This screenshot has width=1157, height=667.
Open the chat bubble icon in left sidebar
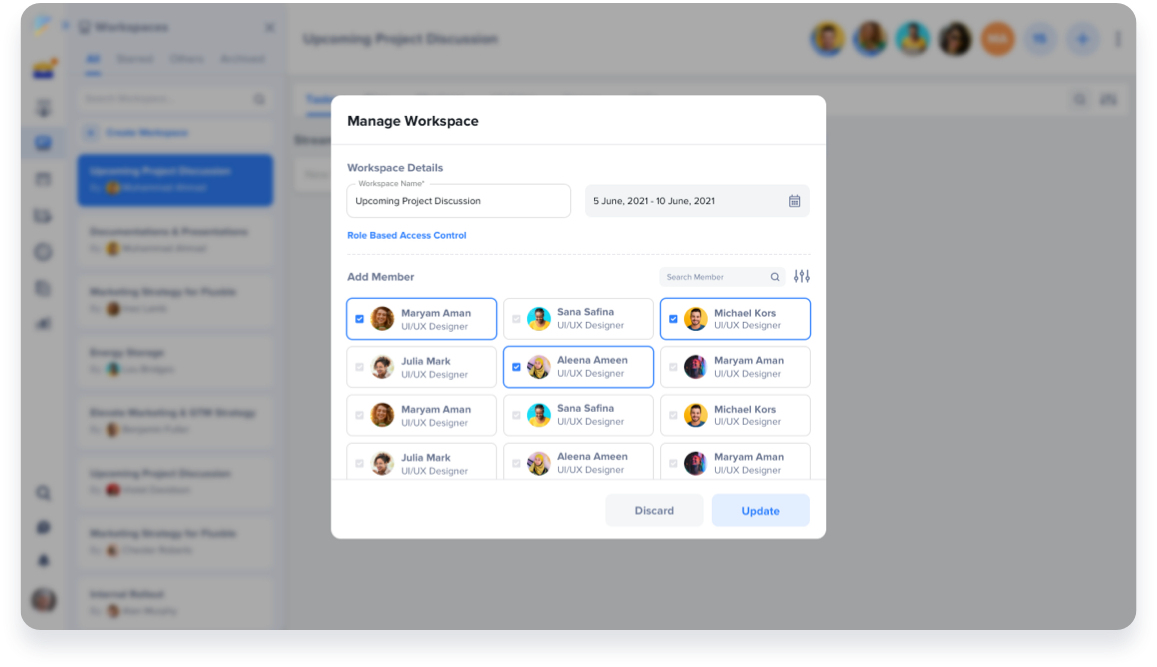(44, 528)
